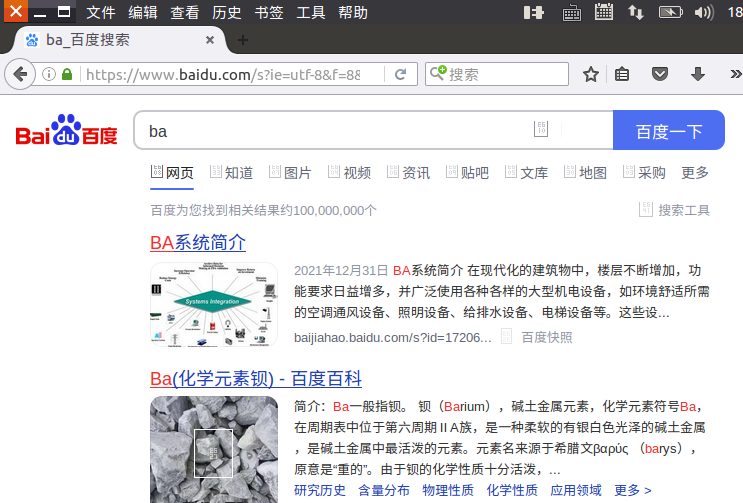Switch to the 贴吧 tab
Viewport: 743px width, 503px height.
[x=467, y=173]
